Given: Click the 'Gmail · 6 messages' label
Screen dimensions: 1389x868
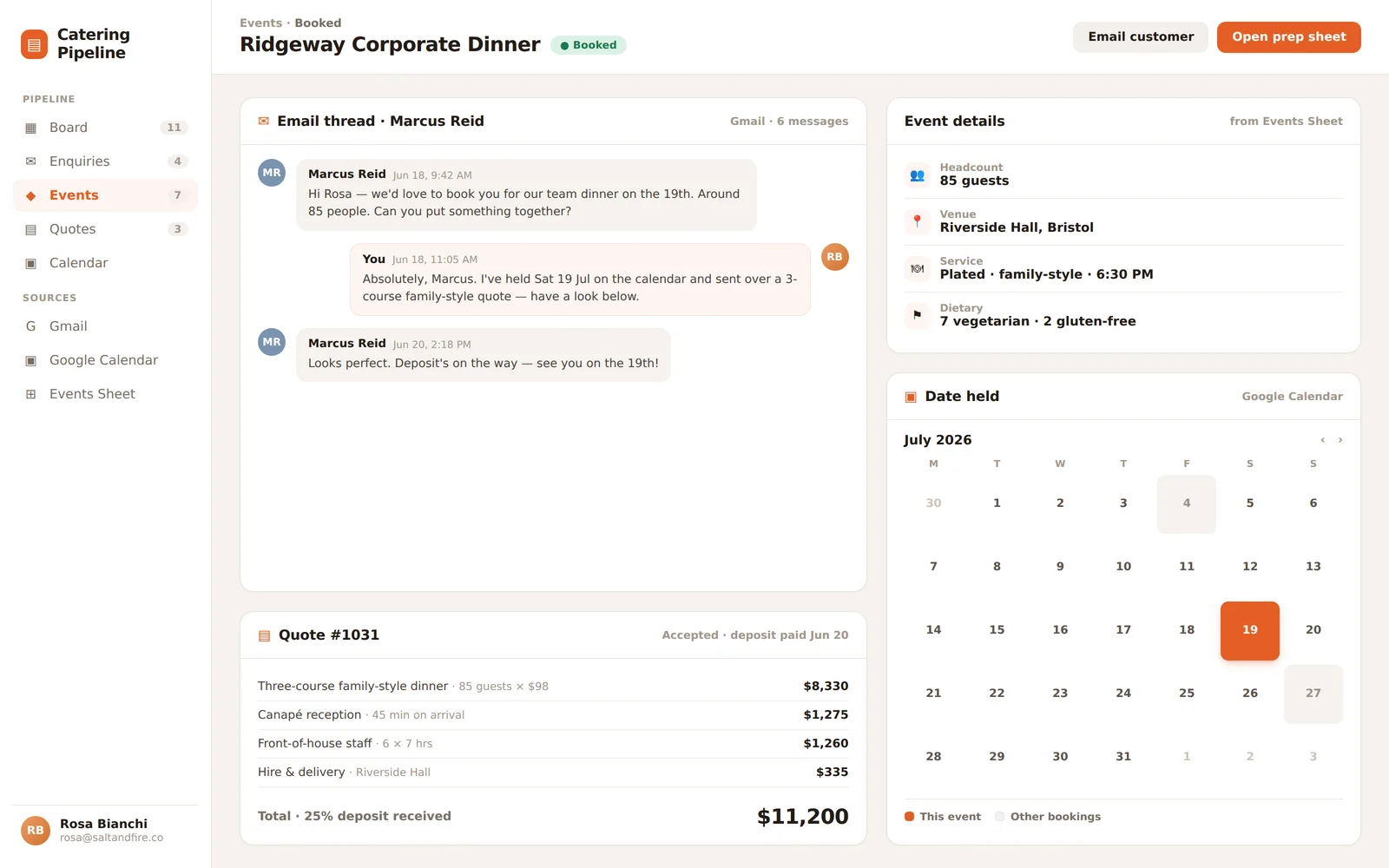Looking at the screenshot, I should click(789, 122).
